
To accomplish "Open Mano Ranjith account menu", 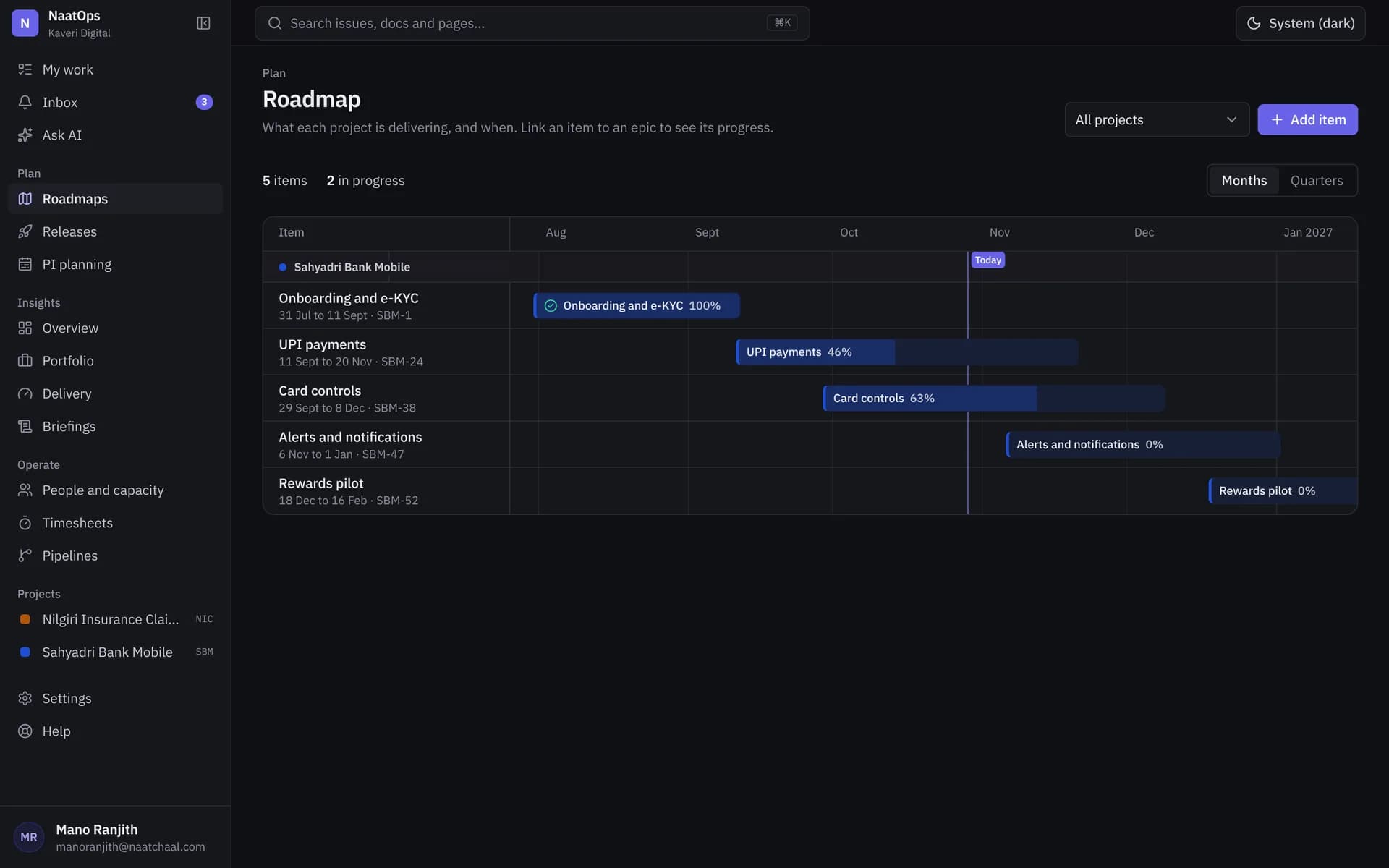I will (x=116, y=837).
